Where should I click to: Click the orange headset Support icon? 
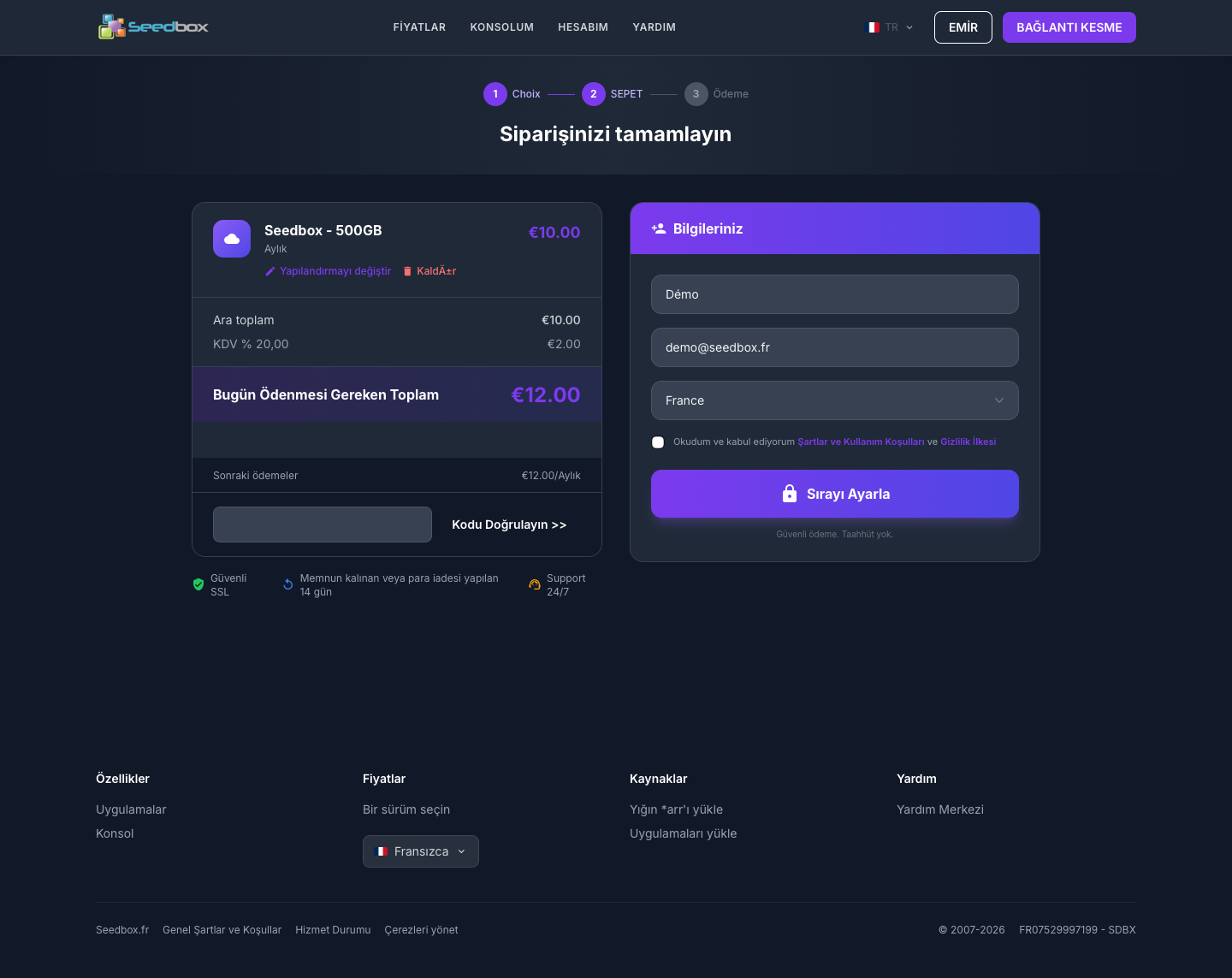(535, 585)
